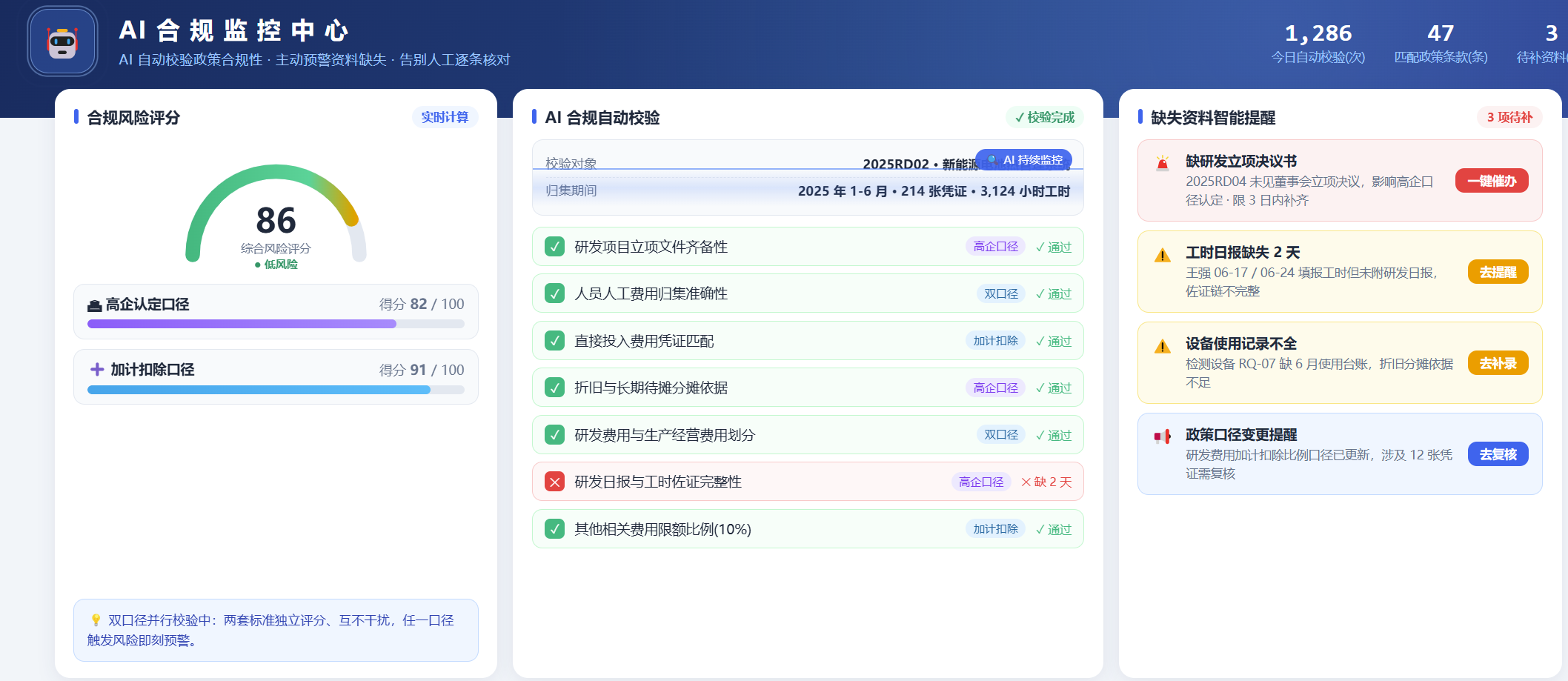Viewport: 1568px width, 681px height.
Task: Click the icon beside 高企认定口径
Action: (95, 305)
